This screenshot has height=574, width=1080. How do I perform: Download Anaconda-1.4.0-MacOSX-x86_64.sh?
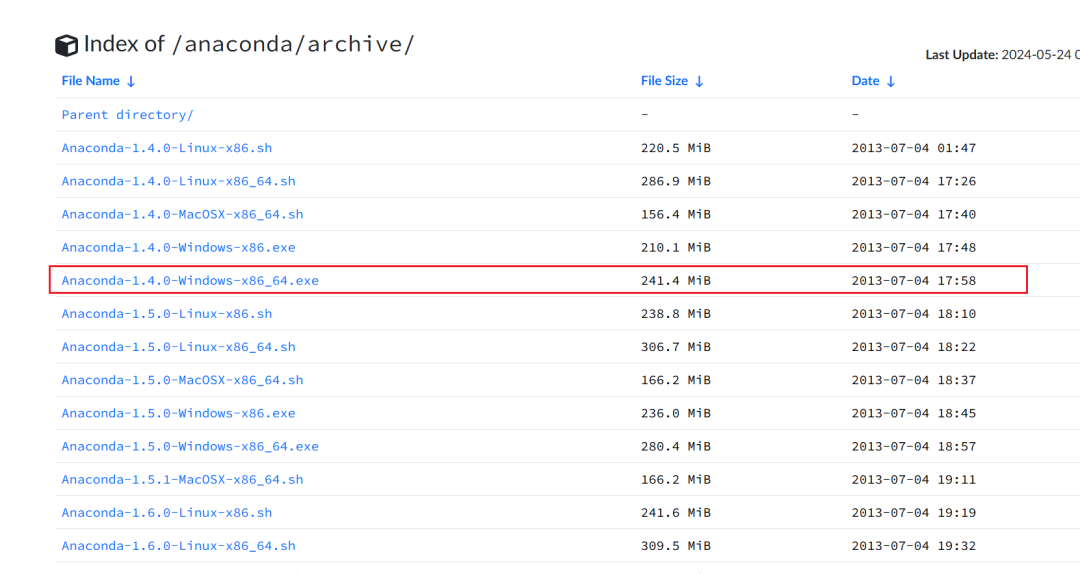point(183,214)
